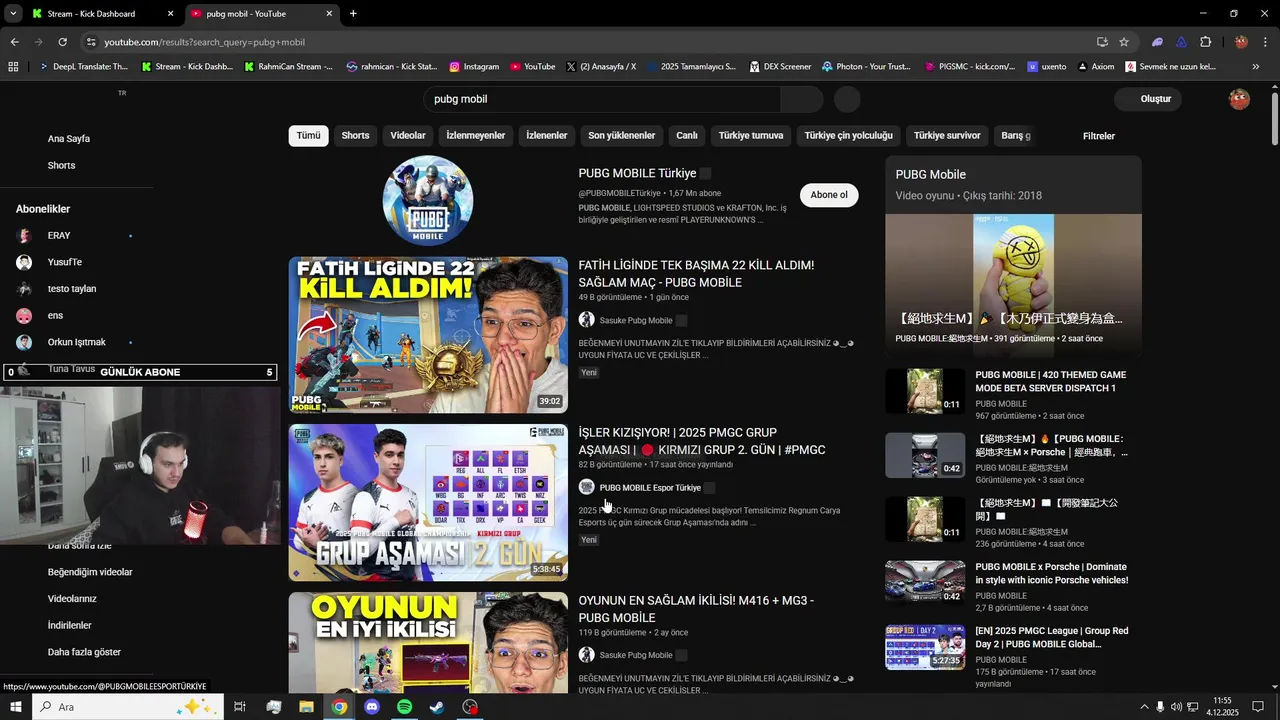Open the Chrome extensions puzzle icon
Screen dimensions: 1280x720
pos(1205,42)
